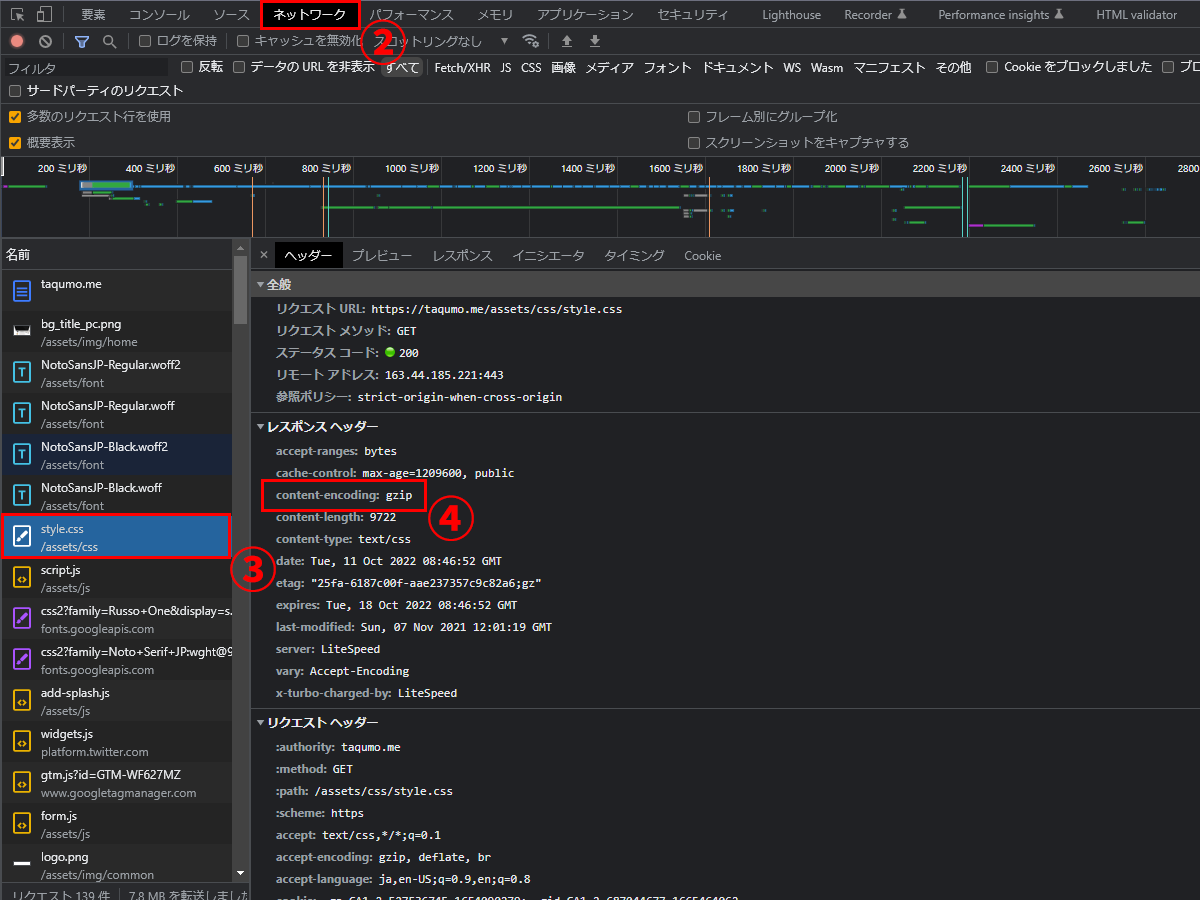
Task: Switch to the プレビュー tab
Action: (x=382, y=255)
